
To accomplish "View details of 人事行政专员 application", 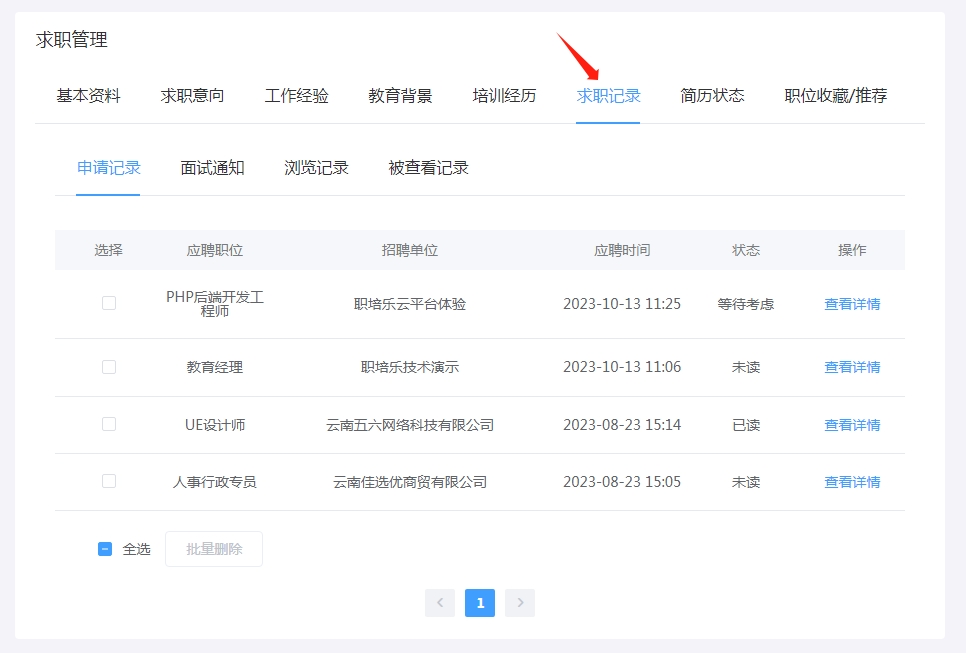I will tap(852, 482).
